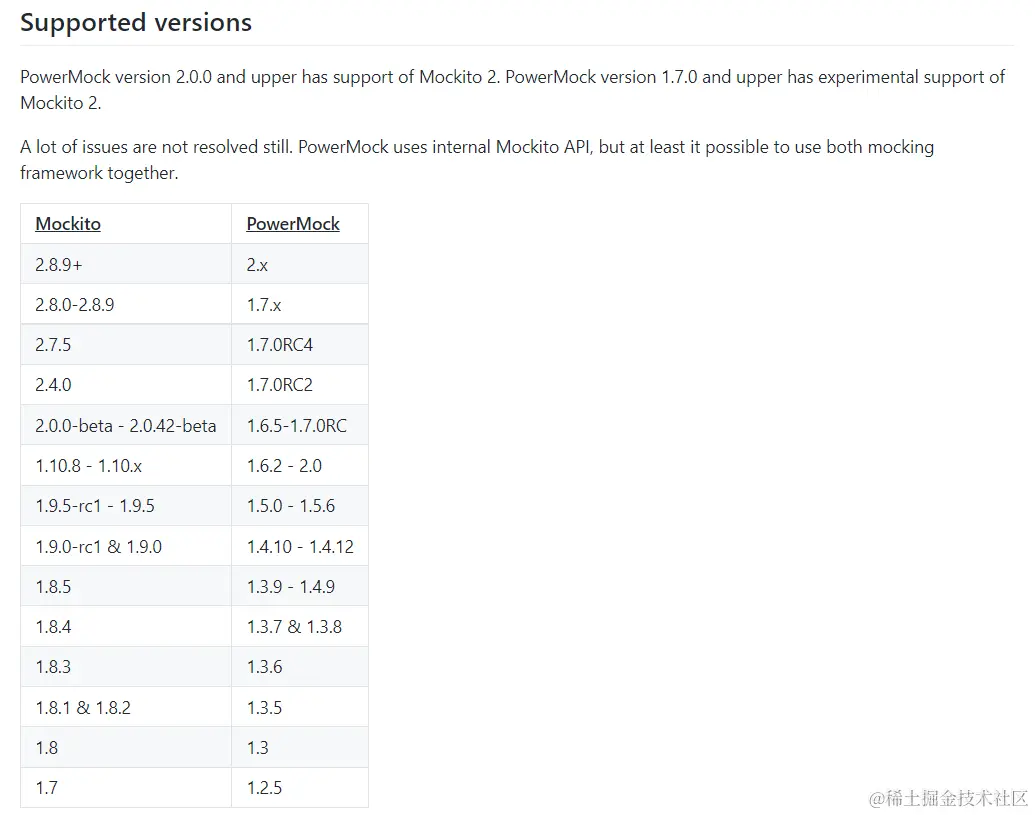Click the Mockito column header

68,224
